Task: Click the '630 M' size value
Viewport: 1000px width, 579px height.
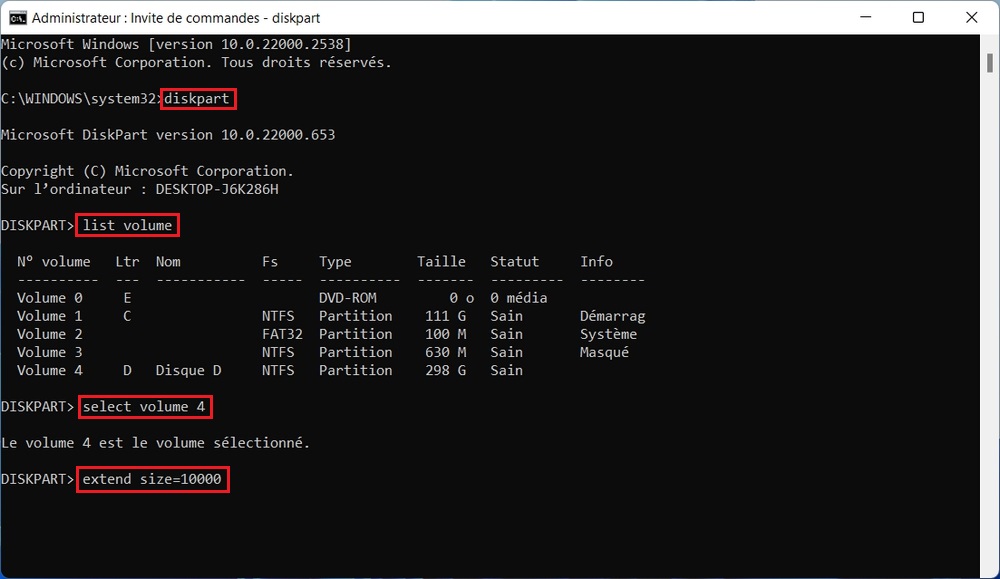Action: (x=445, y=353)
